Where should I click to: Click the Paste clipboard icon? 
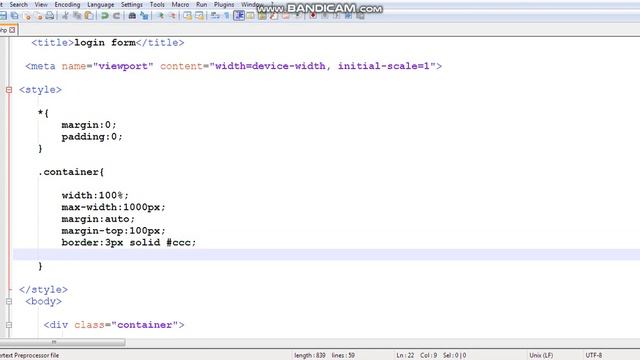tap(89, 16)
